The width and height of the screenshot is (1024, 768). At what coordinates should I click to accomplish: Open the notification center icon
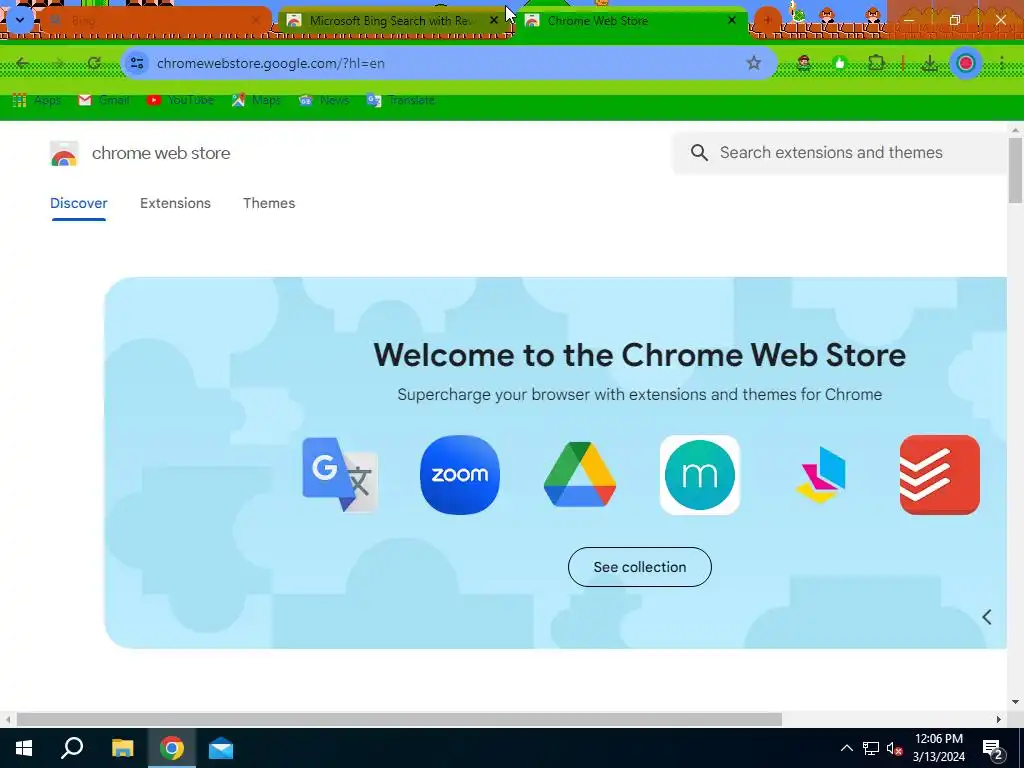(x=993, y=748)
